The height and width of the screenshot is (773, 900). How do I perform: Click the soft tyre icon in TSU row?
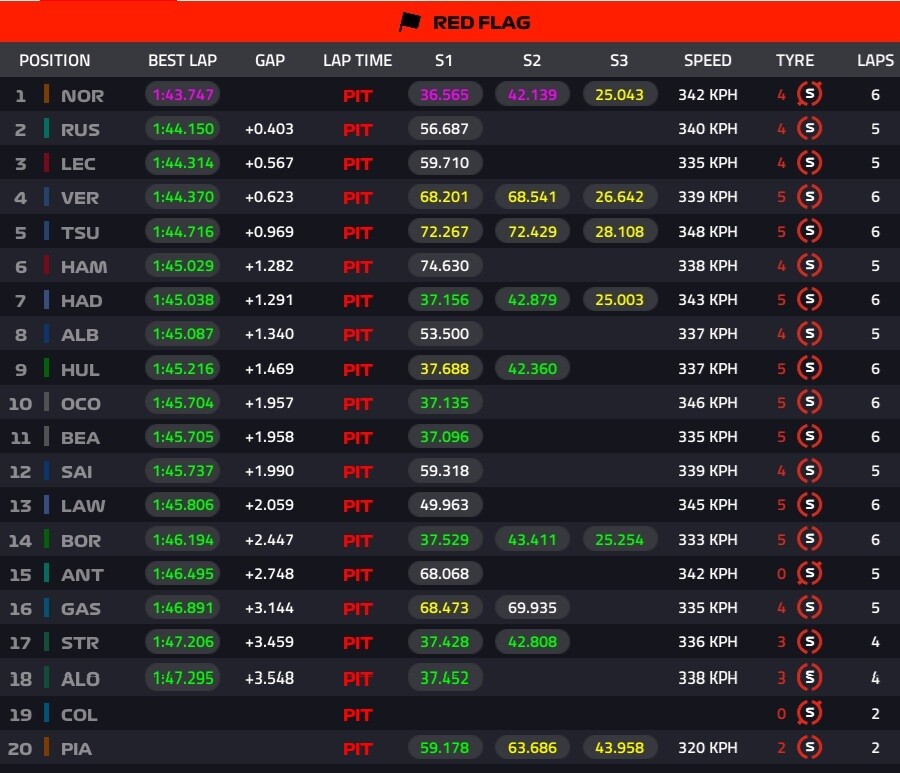tap(809, 231)
